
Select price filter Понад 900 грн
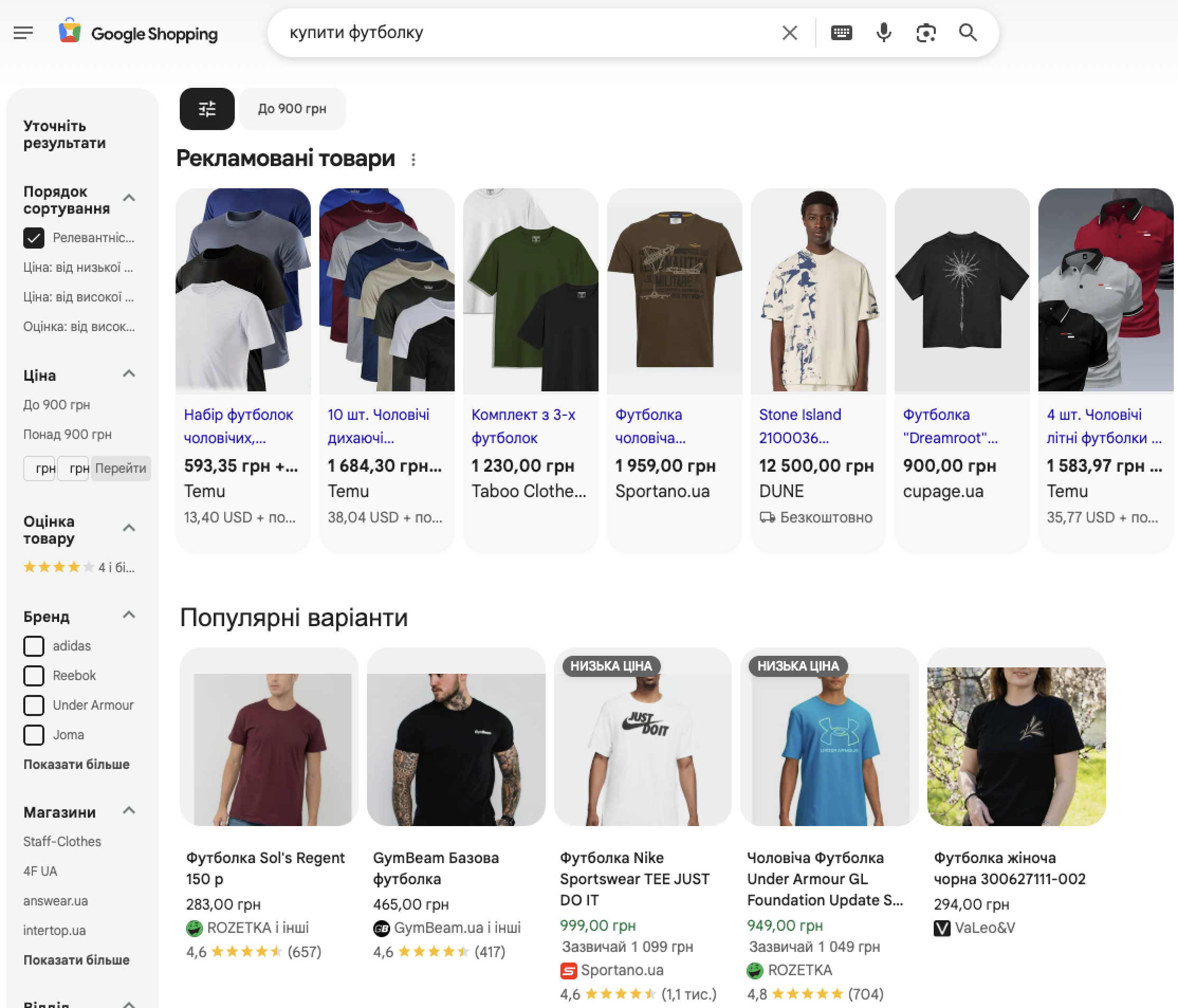pyautogui.click(x=67, y=434)
